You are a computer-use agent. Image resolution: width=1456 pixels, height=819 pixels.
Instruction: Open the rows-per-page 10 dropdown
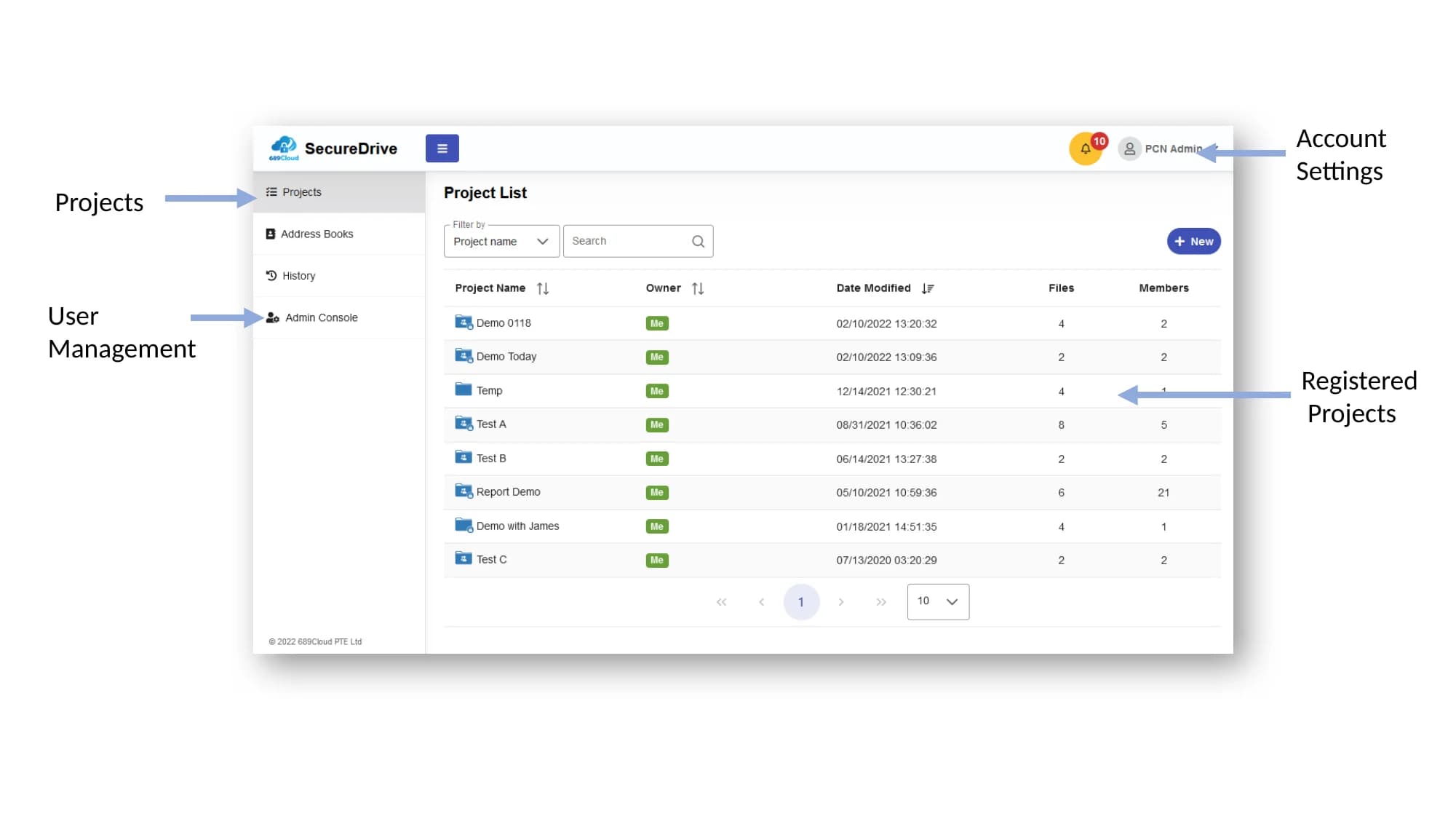938,602
